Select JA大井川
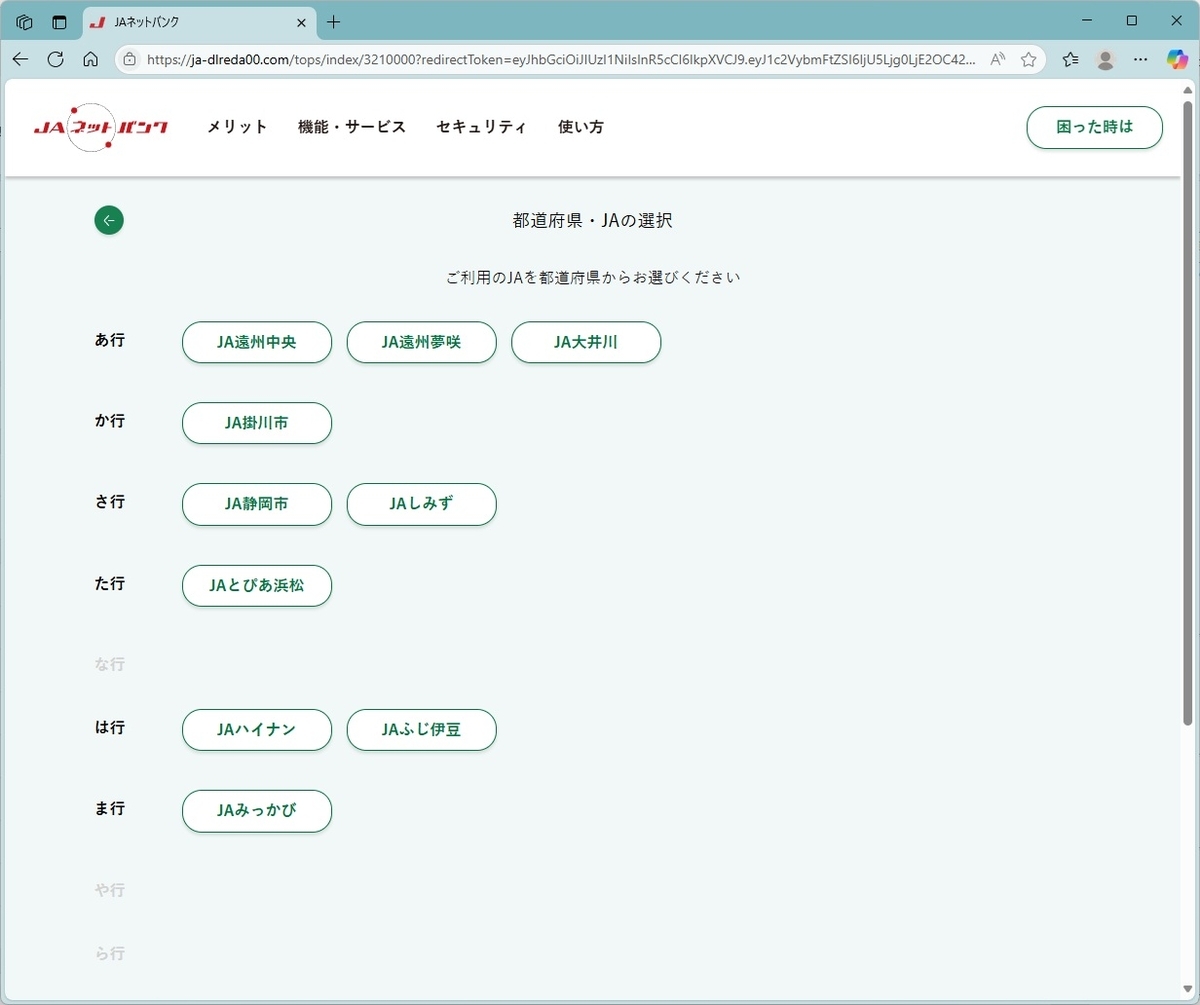This screenshot has height=1005, width=1200. (x=586, y=342)
